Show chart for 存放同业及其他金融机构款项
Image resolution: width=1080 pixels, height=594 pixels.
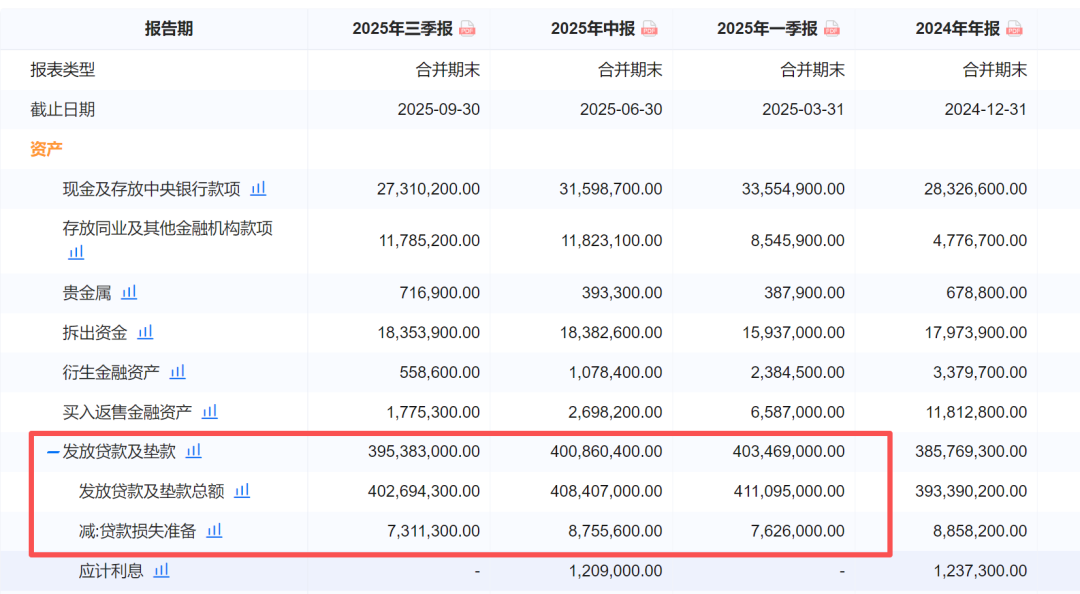pos(76,253)
